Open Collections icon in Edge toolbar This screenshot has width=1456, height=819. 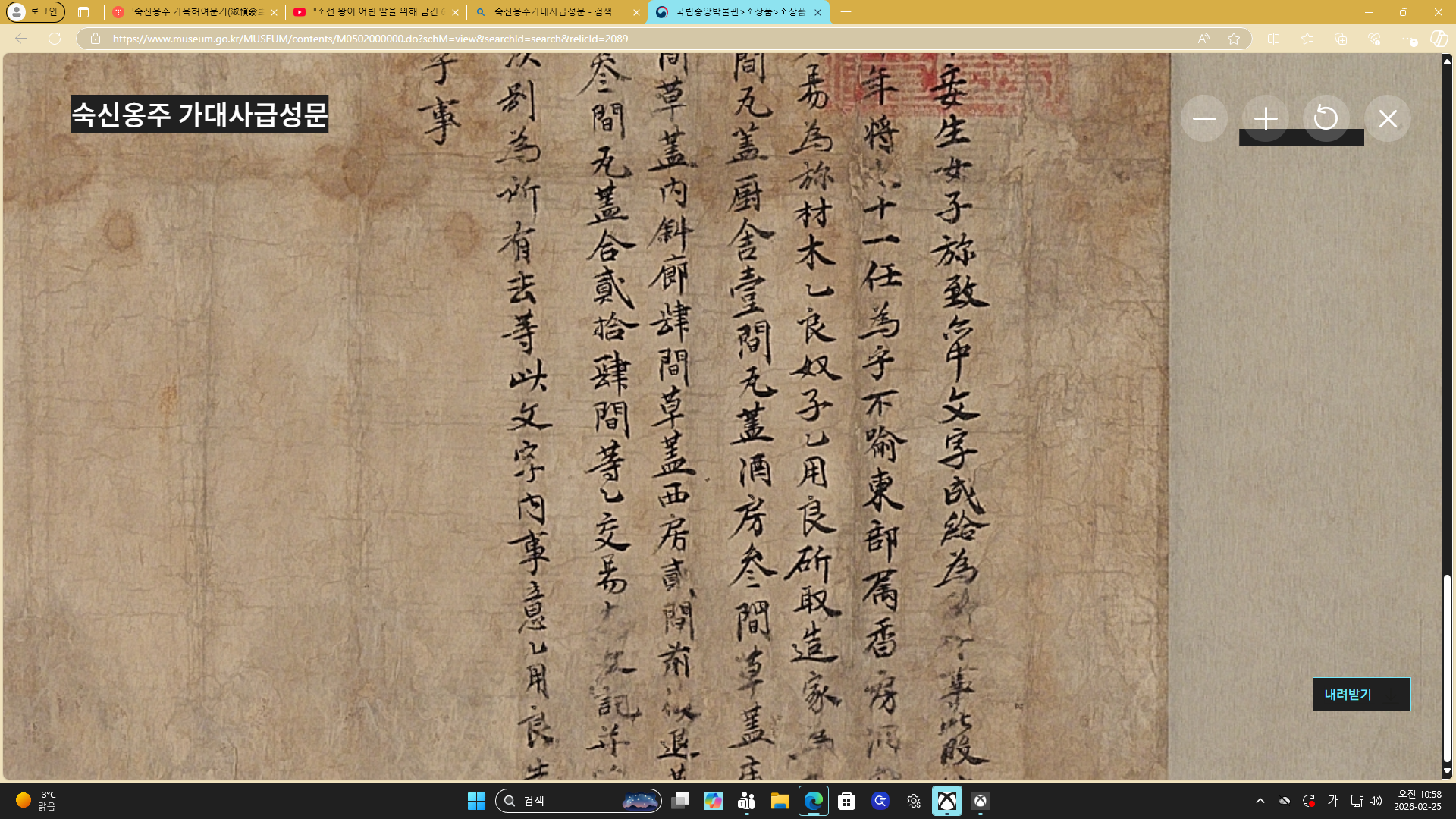(x=1341, y=39)
